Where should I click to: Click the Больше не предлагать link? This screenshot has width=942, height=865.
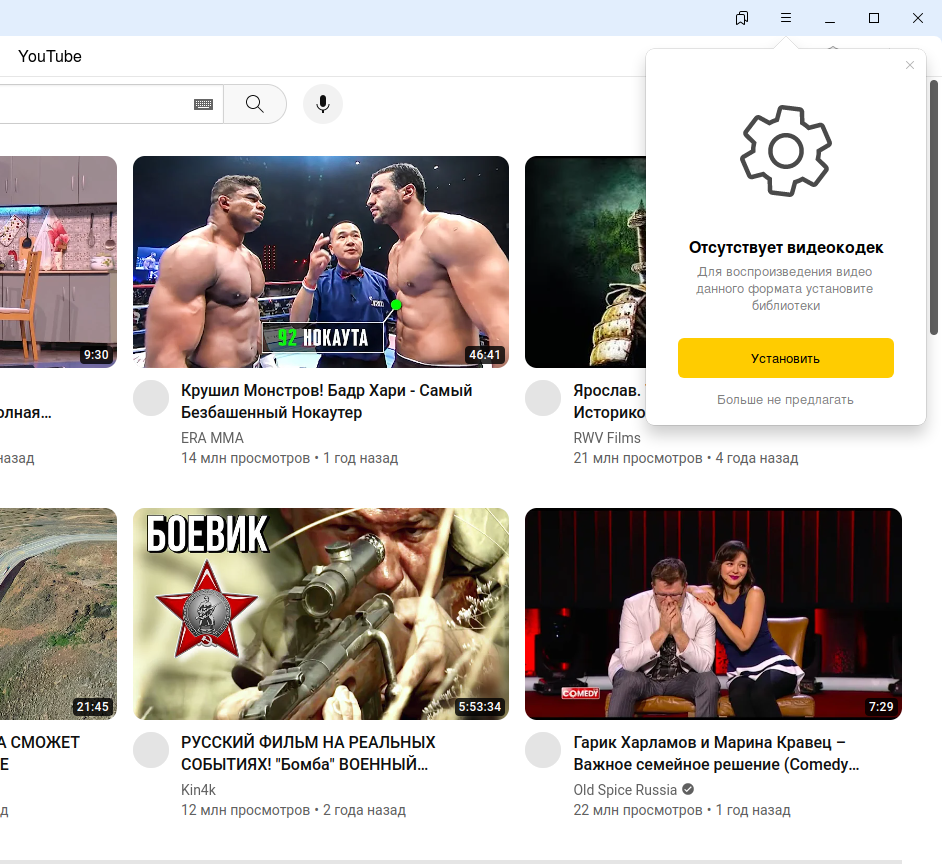click(785, 399)
